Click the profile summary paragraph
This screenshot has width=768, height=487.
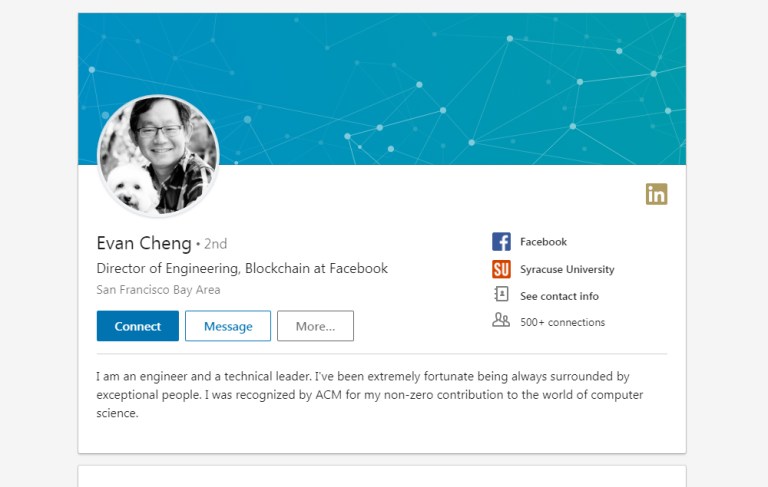click(x=370, y=394)
